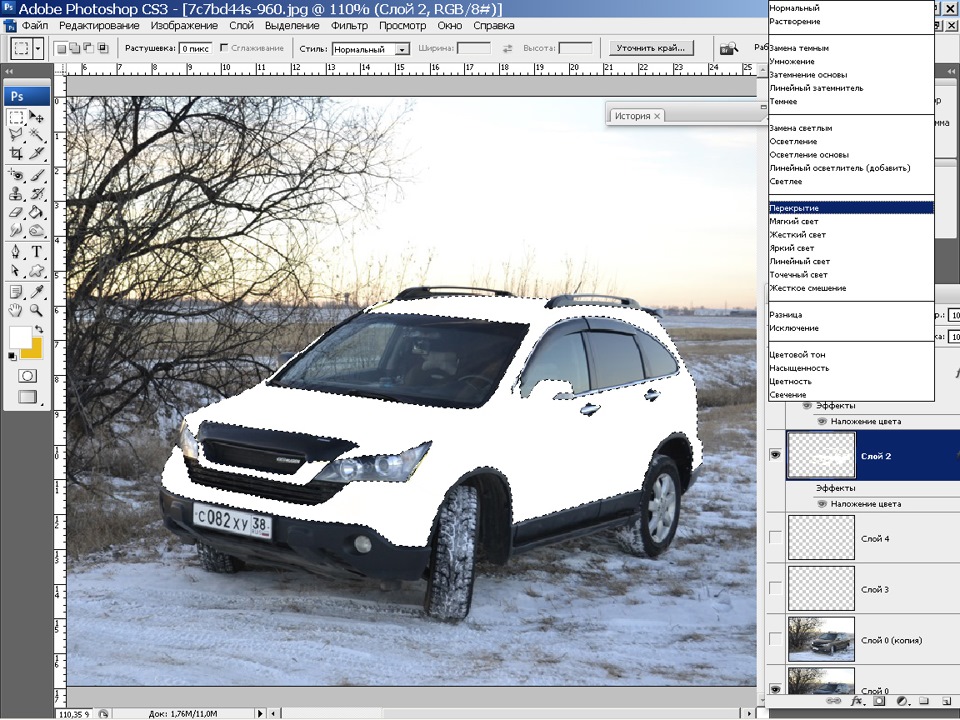Screen dimensions: 960x720
Task: Open the Редактирование menu
Action: [99, 26]
